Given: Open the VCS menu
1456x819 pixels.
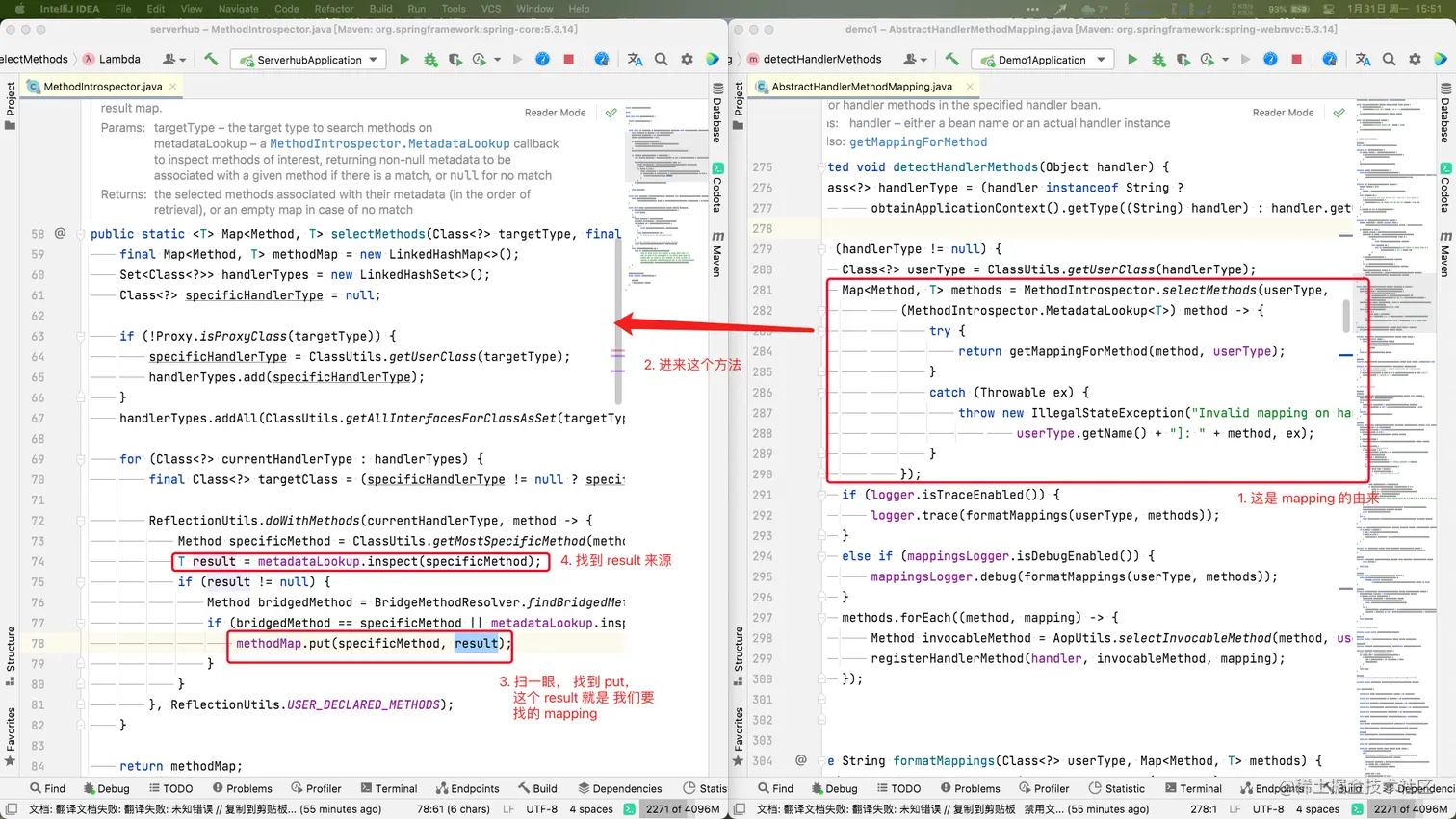Looking at the screenshot, I should 491,9.
